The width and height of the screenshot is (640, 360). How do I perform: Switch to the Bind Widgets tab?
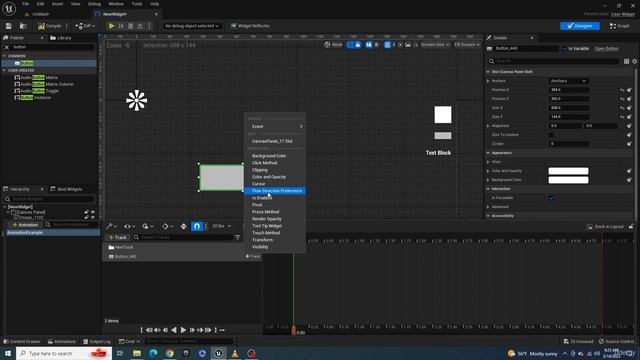[x=67, y=189]
